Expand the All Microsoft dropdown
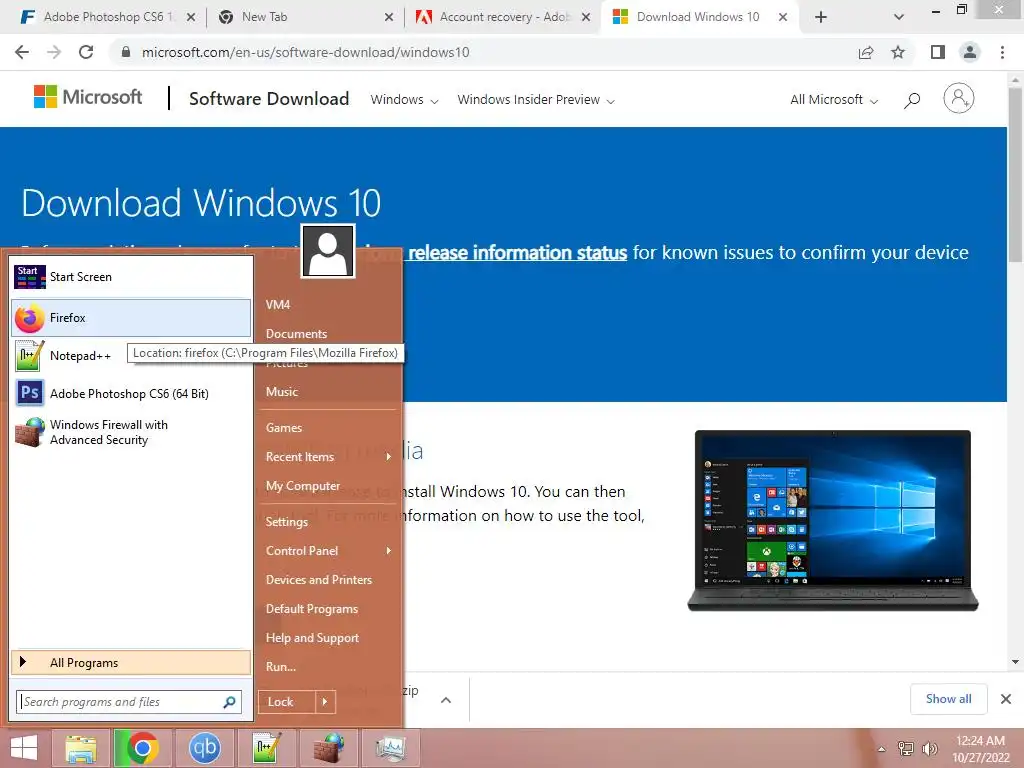This screenshot has height=768, width=1024. [x=834, y=100]
